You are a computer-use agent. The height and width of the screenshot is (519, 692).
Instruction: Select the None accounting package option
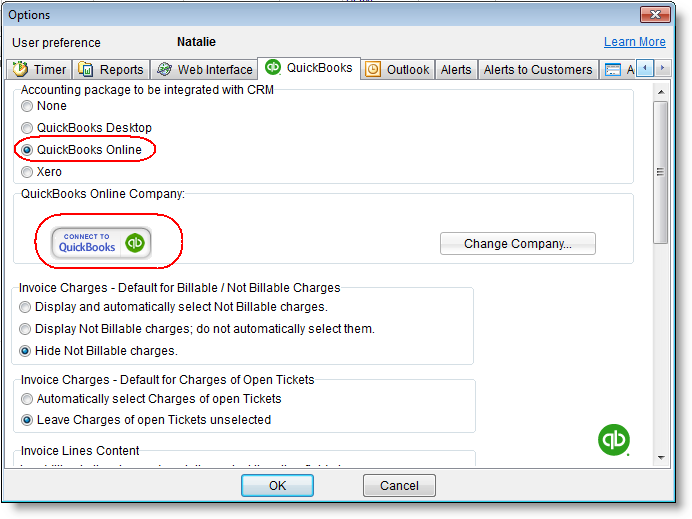coord(27,106)
